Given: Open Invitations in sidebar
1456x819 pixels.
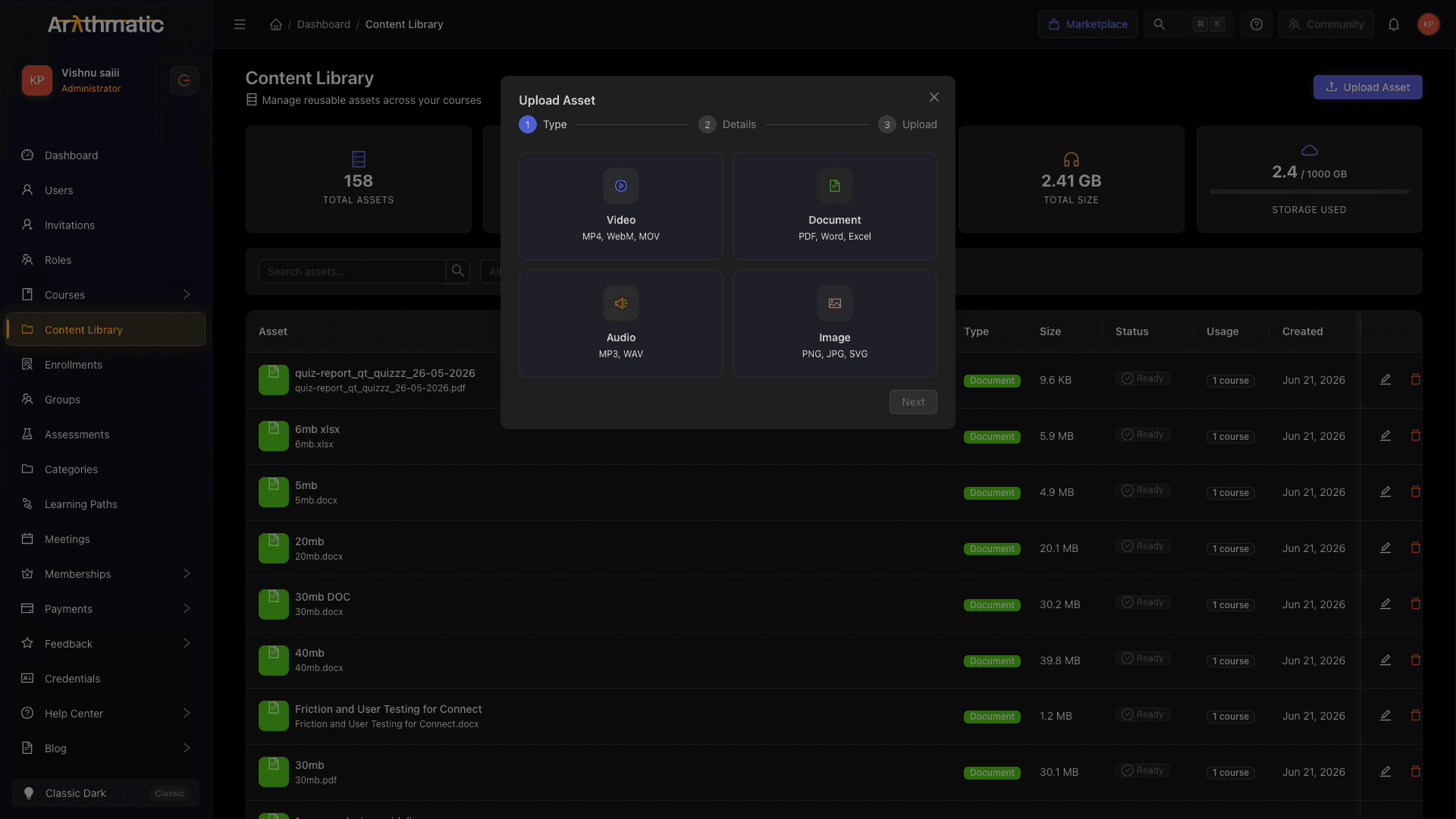Looking at the screenshot, I should 105,225.
